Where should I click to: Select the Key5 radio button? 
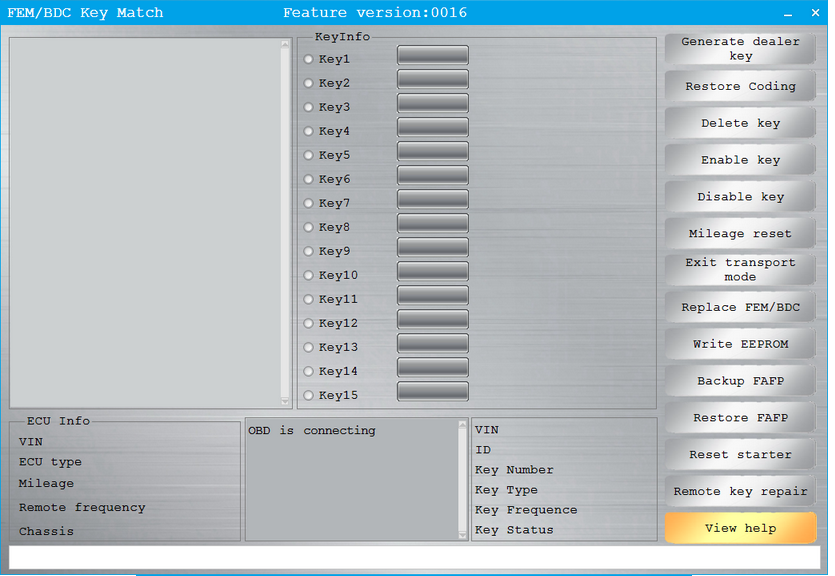pyautogui.click(x=308, y=155)
